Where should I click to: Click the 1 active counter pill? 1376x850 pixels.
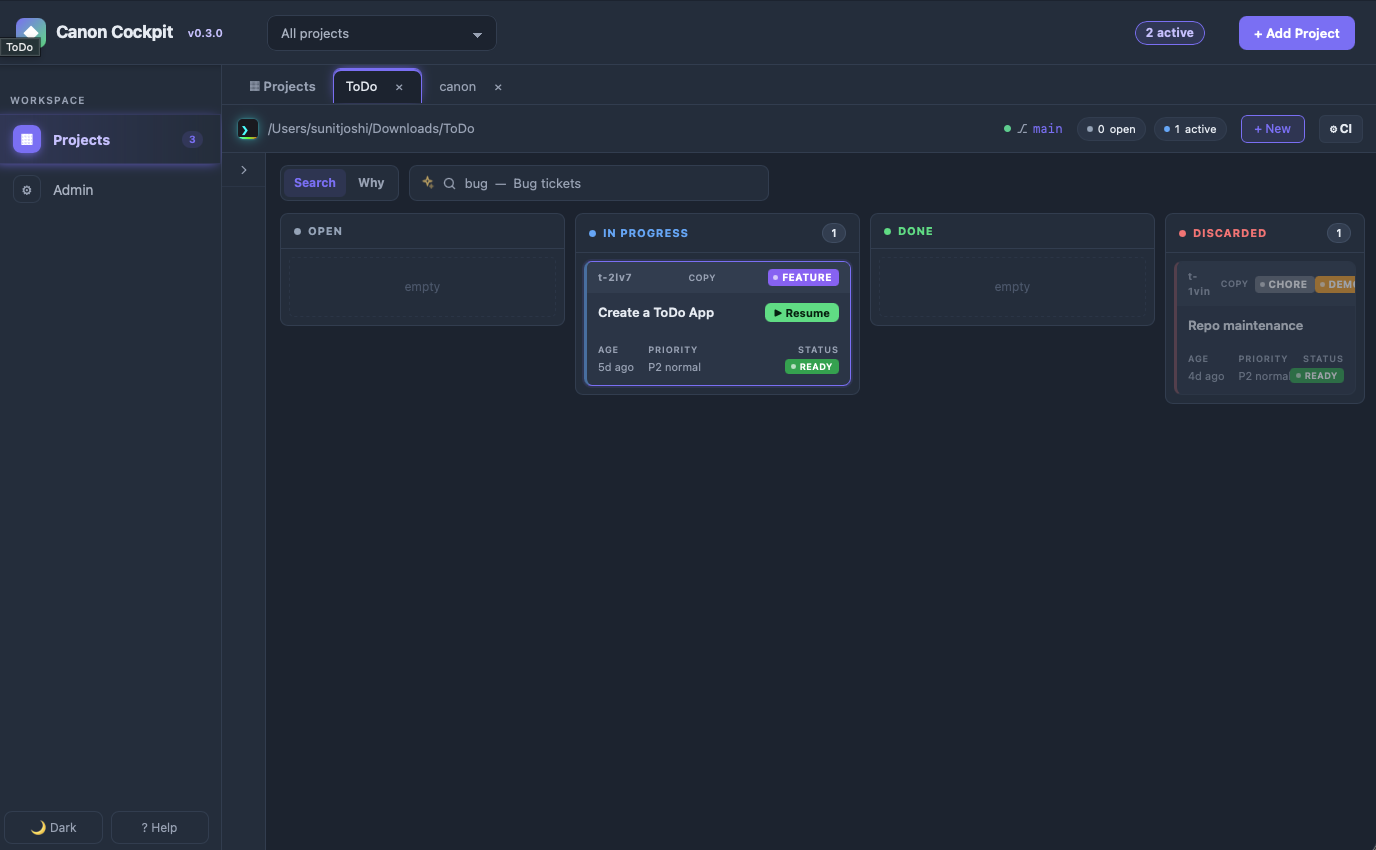pos(1190,129)
